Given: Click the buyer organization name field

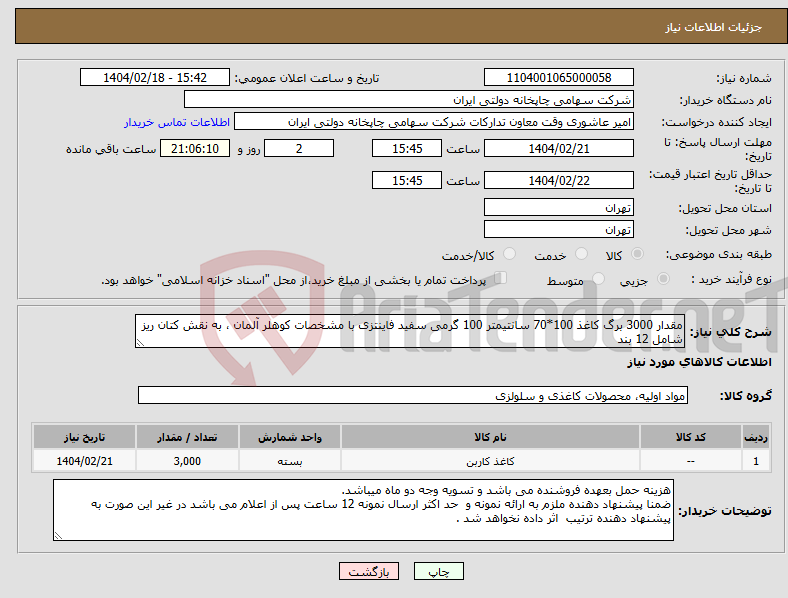Looking at the screenshot, I should (x=409, y=99).
